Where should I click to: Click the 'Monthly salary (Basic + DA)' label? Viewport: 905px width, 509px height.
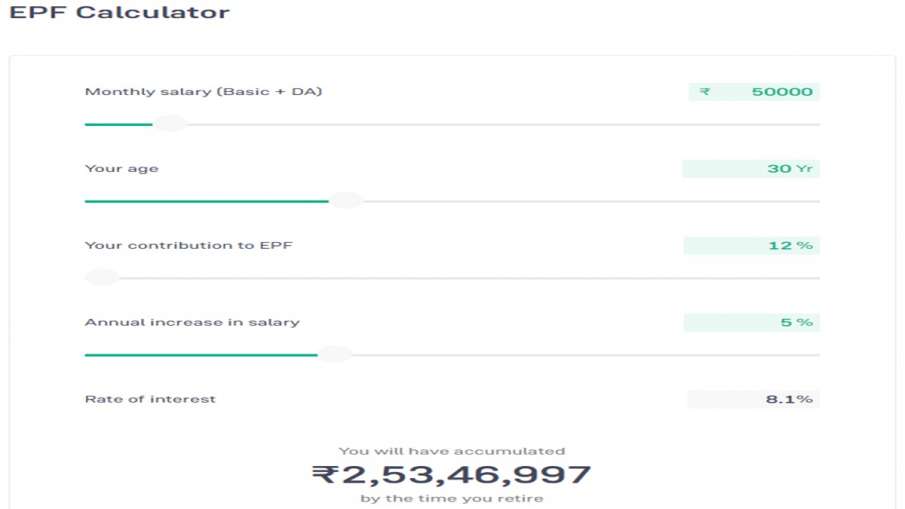(x=203, y=92)
